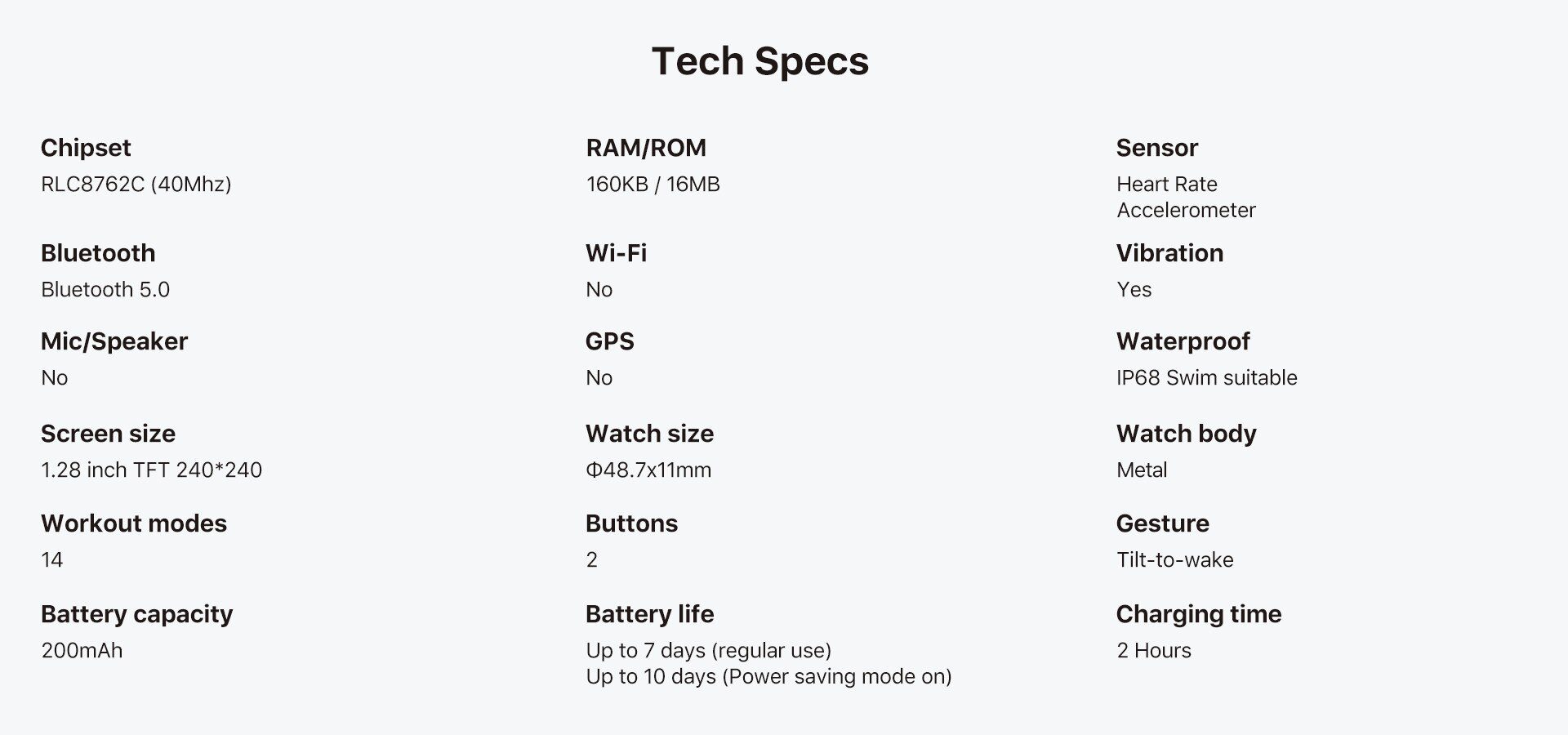The image size is (1568, 735).
Task: Select the Bluetooth 5.0 value
Action: (105, 289)
